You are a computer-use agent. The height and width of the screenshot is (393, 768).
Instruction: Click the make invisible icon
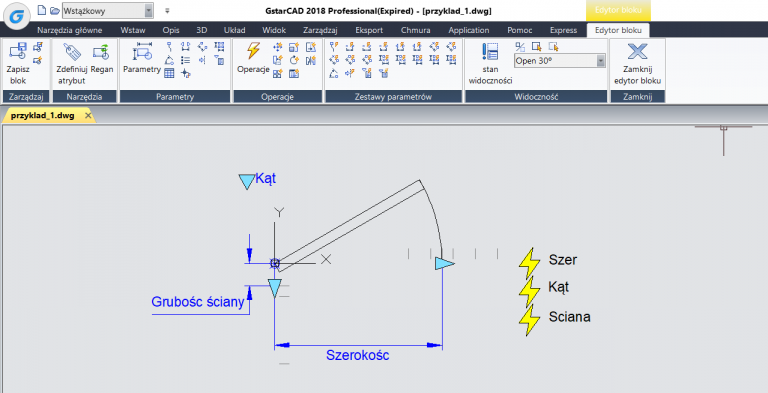[553, 47]
